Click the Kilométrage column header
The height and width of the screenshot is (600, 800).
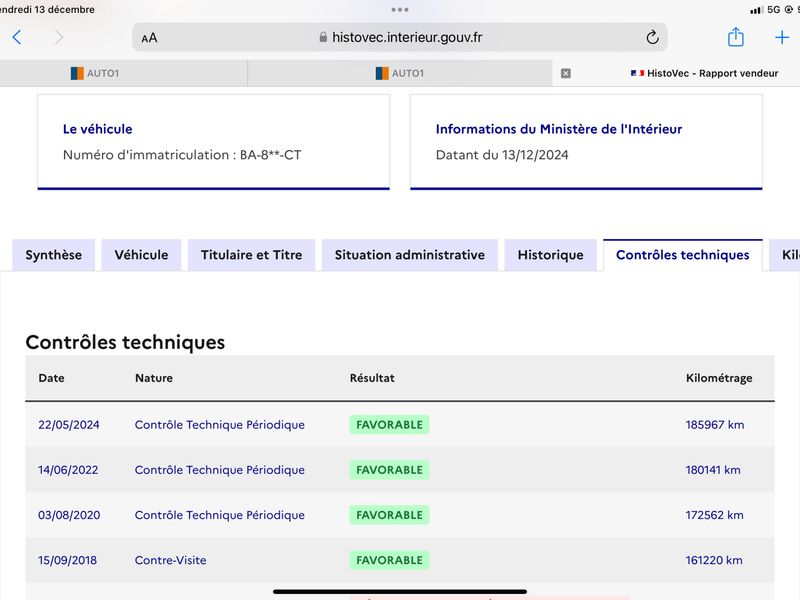pos(719,378)
